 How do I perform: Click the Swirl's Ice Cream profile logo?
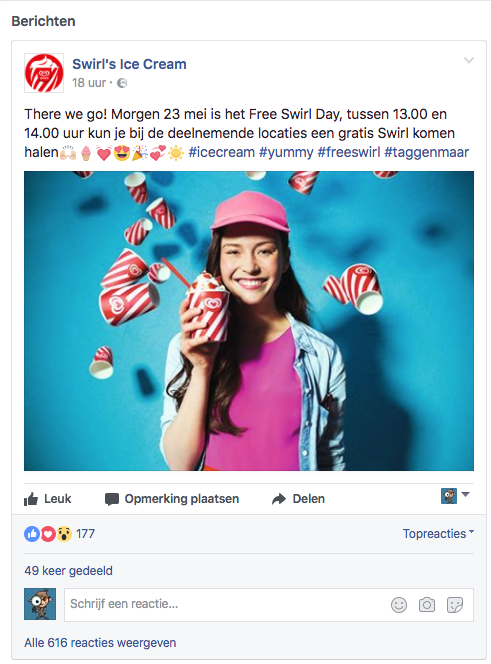point(44,73)
